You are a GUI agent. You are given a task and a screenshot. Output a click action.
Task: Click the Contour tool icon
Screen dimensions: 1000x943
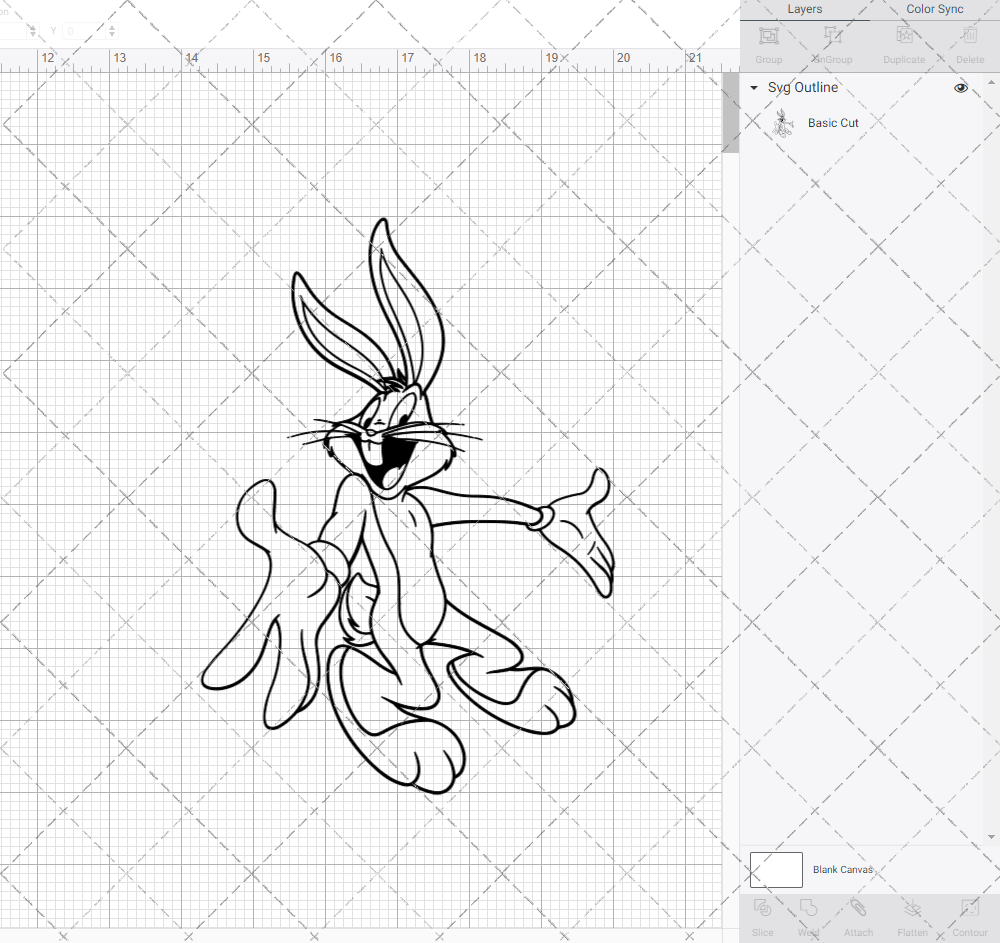pos(969,908)
